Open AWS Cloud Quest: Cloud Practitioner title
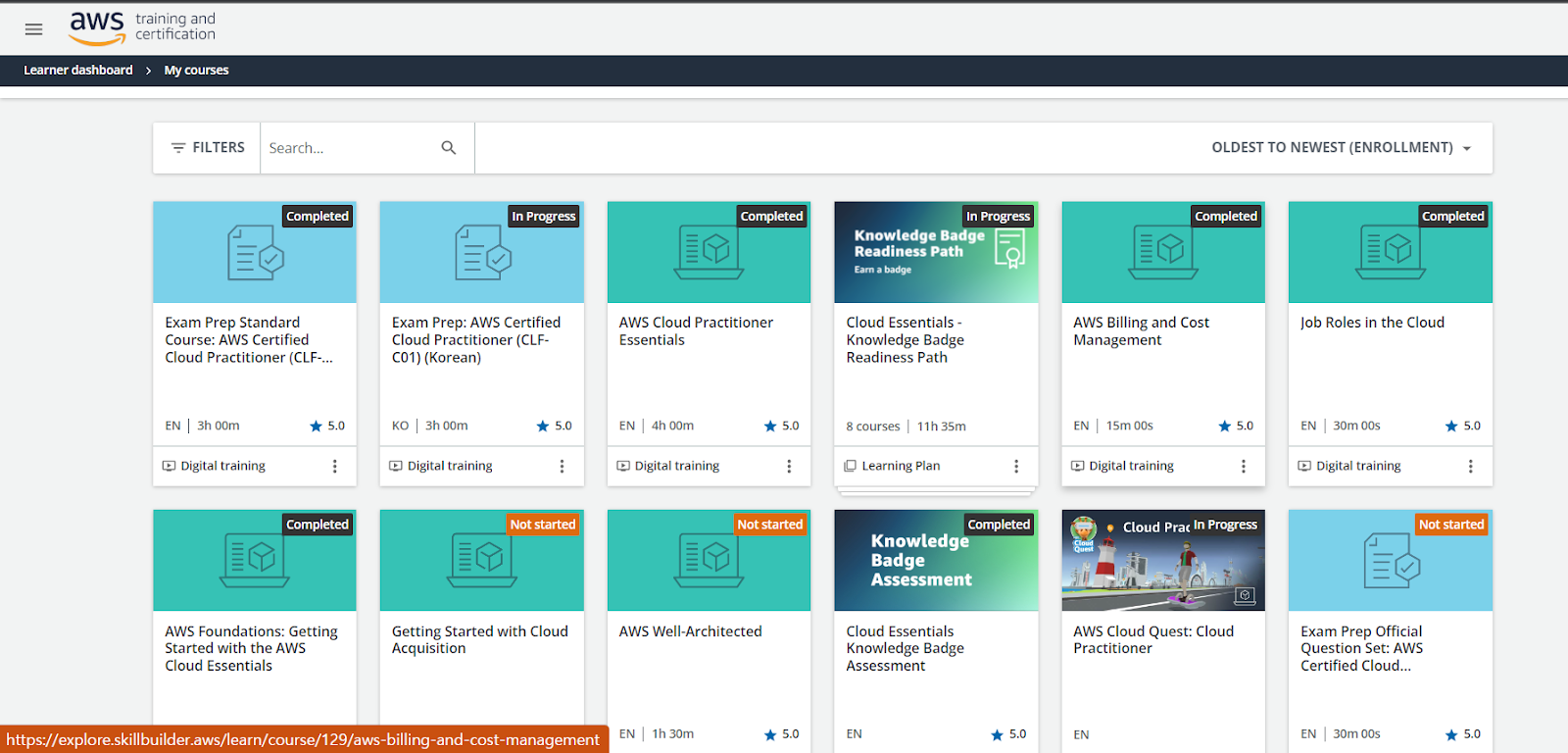The width and height of the screenshot is (1568, 753). 1153,640
